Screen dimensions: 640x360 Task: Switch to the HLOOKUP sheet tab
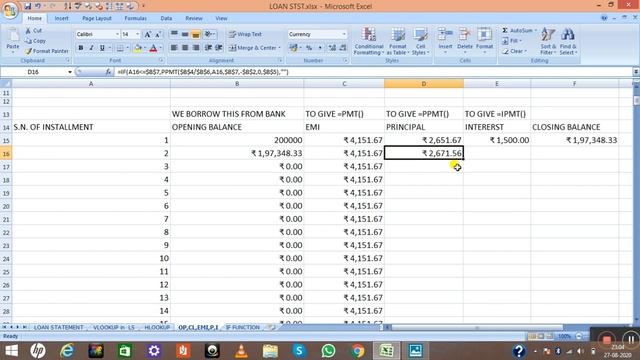pos(157,327)
